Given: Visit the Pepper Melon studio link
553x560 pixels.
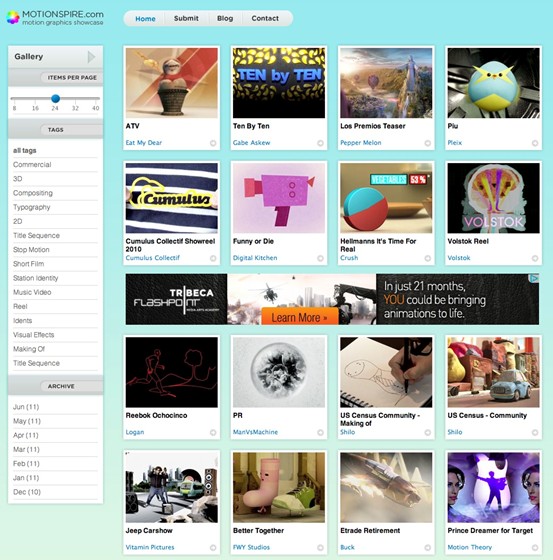Looking at the screenshot, I should tap(361, 143).
